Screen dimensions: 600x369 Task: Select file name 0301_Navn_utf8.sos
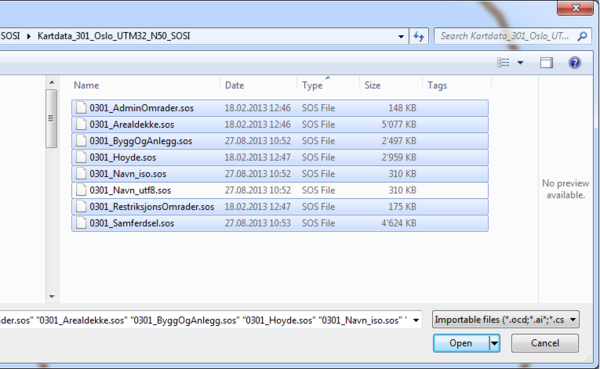tap(130, 190)
